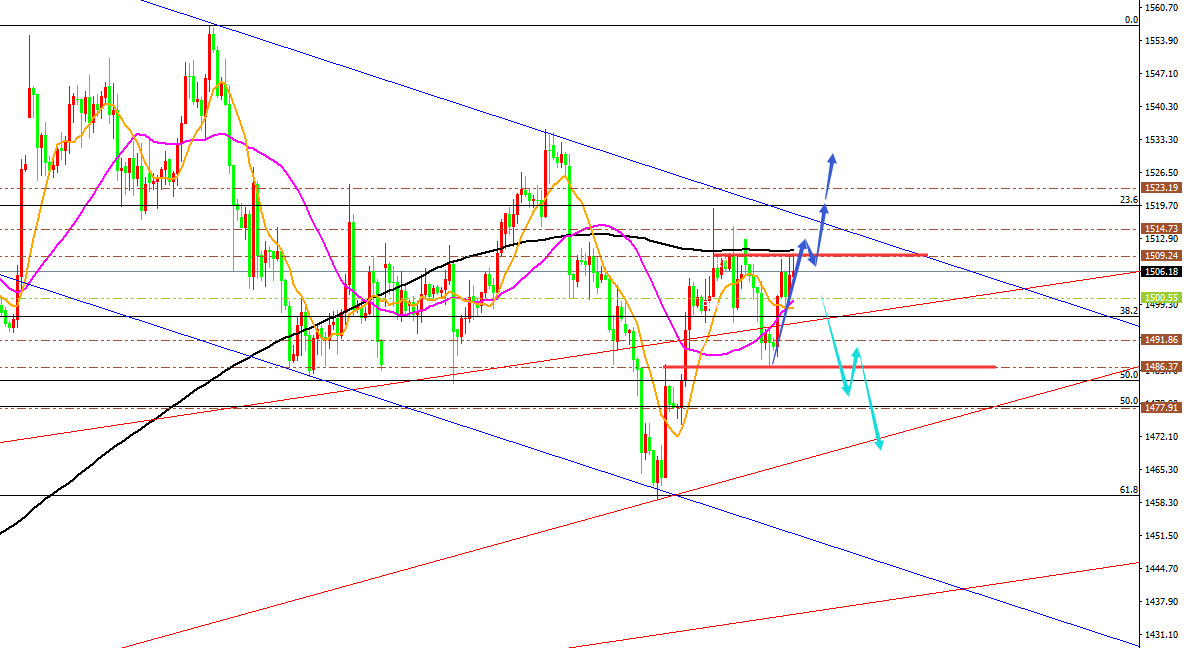The image size is (1184, 648).
Task: Click the 1486.37 support price label
Action: pos(1162,367)
